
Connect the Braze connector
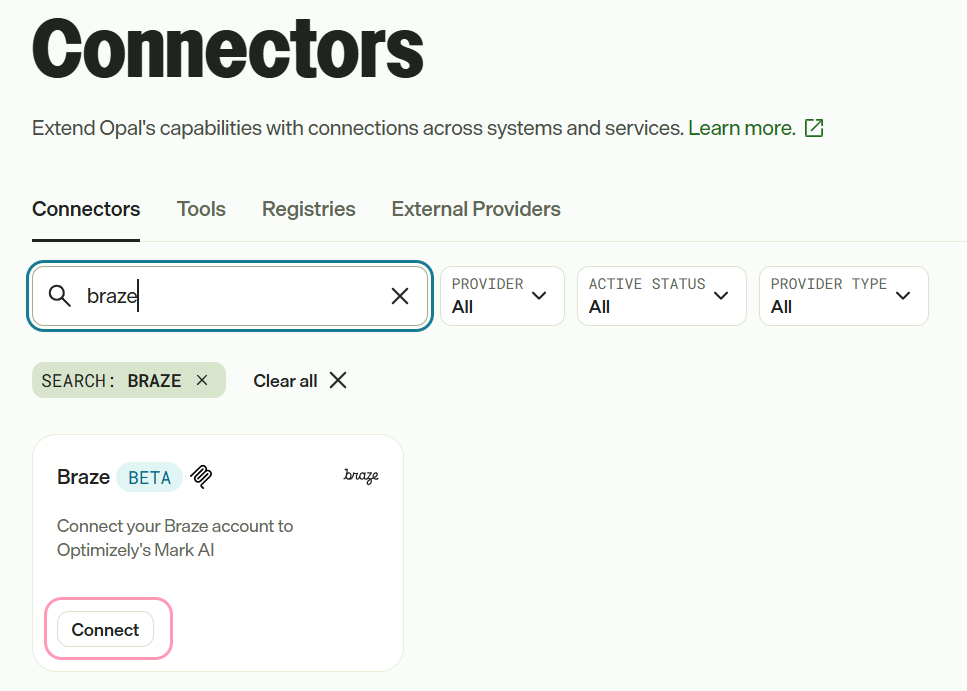(105, 629)
